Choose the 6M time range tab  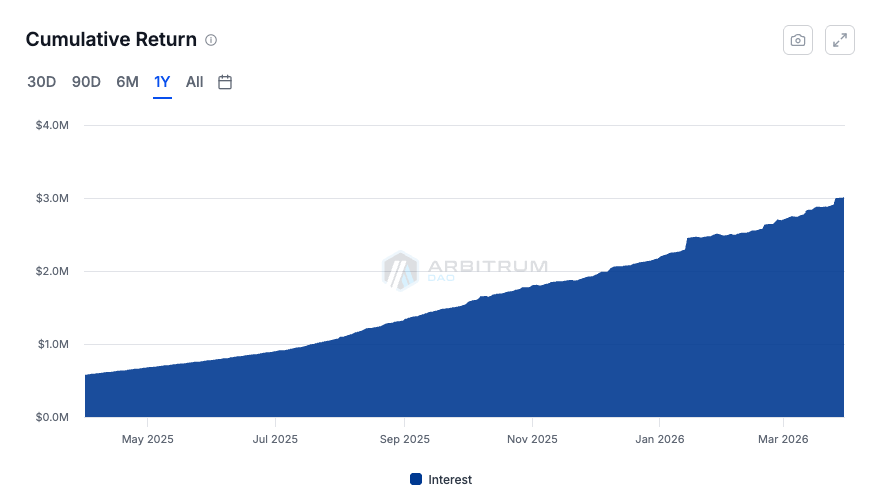click(x=128, y=82)
